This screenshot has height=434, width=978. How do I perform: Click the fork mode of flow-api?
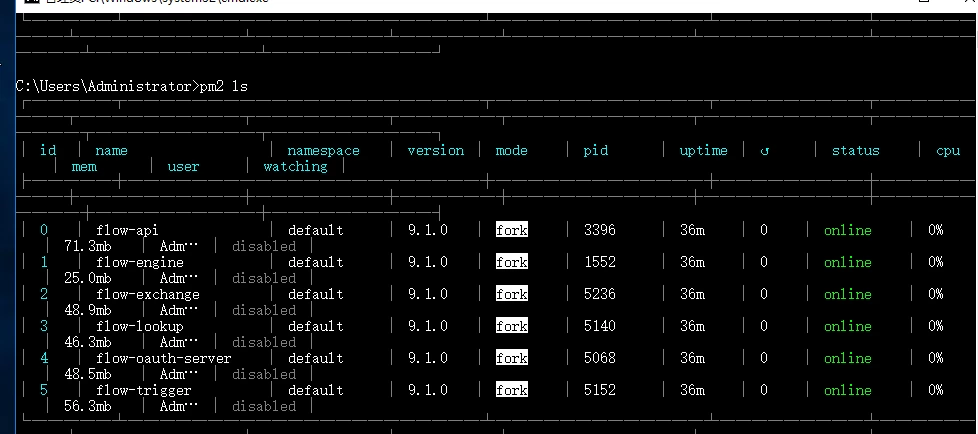tap(511, 230)
